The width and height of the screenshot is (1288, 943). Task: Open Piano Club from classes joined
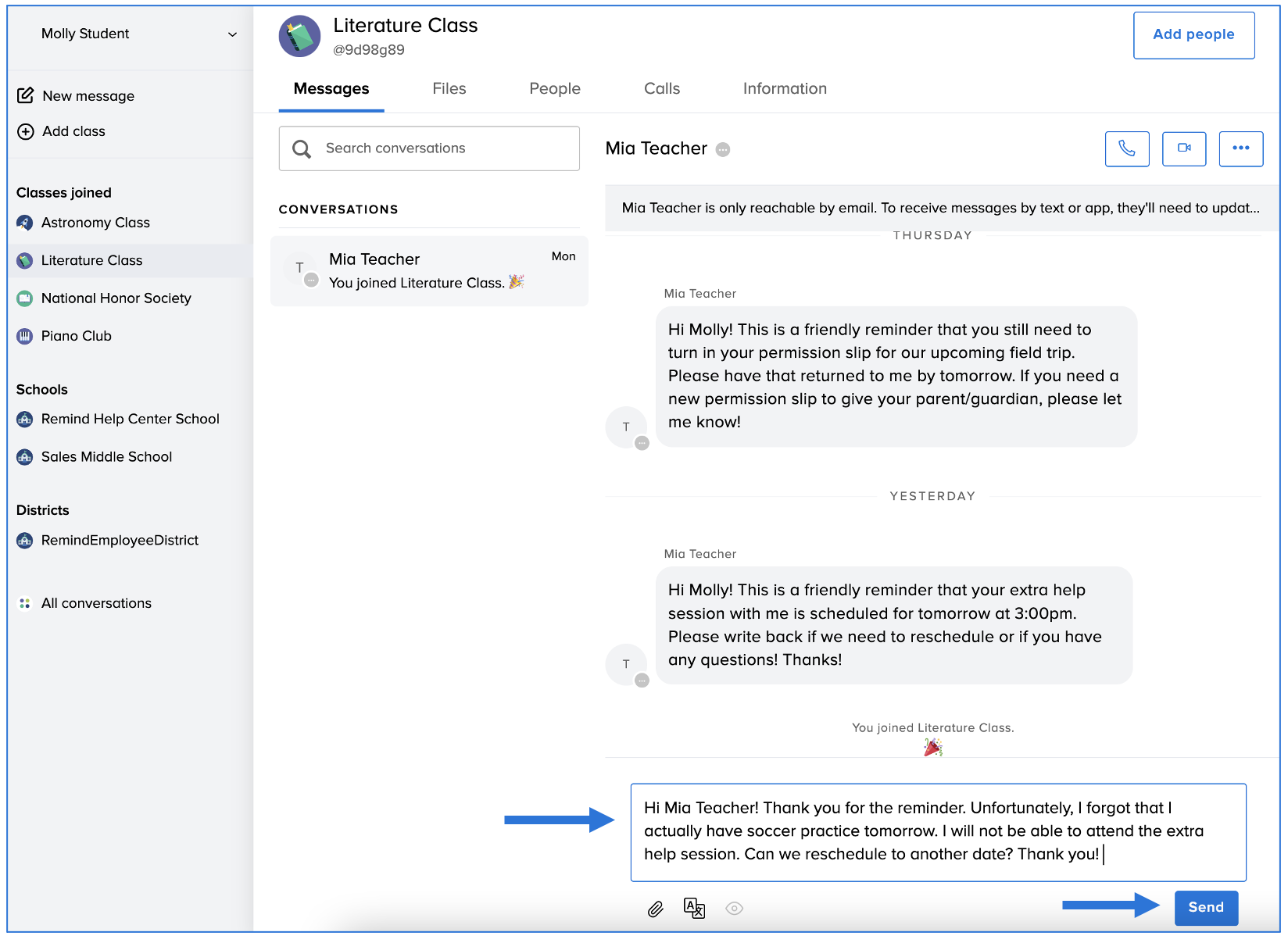coord(76,336)
